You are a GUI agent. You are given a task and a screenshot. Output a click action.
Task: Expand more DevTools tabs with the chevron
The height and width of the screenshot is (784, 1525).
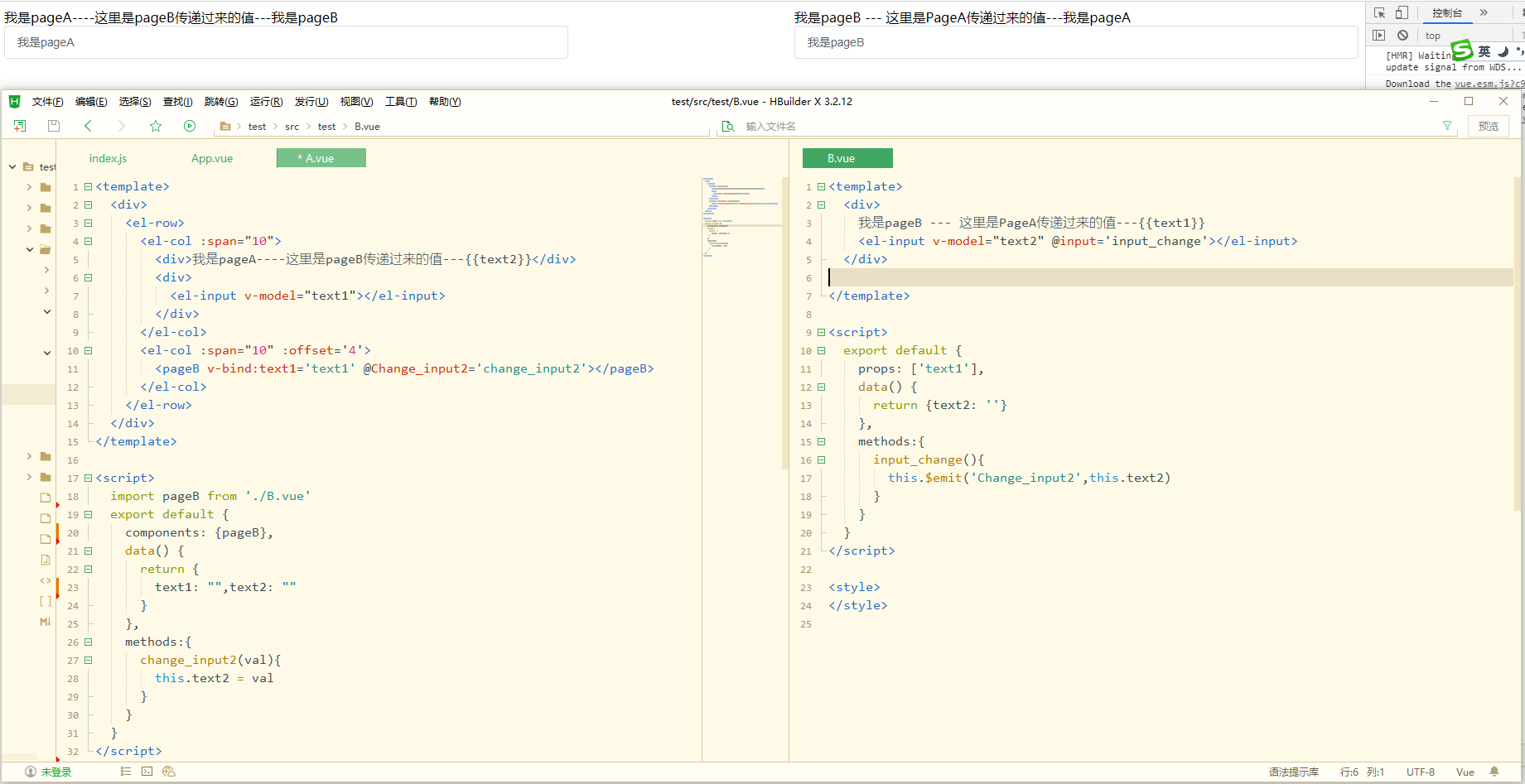click(x=1484, y=12)
